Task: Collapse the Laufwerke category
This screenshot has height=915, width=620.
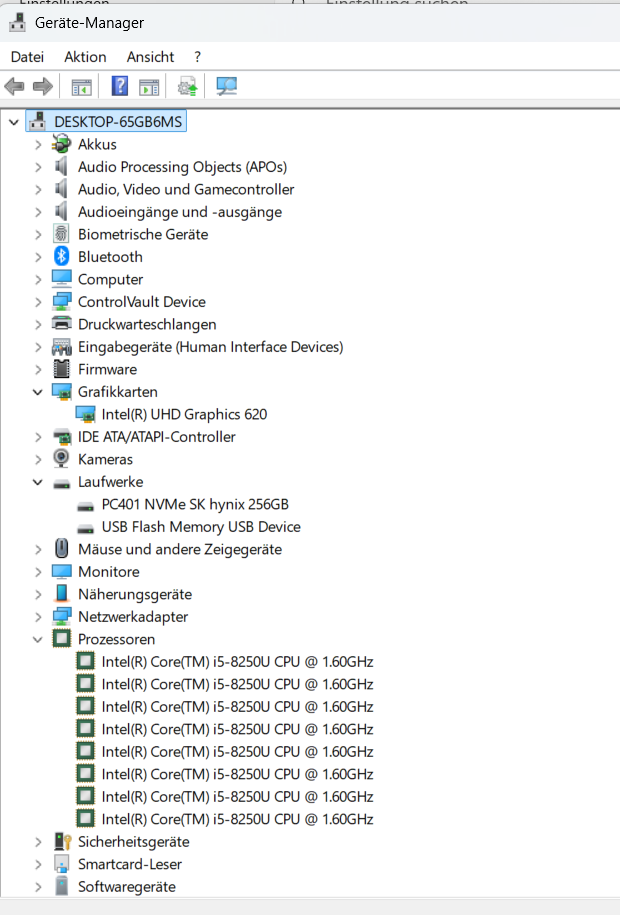Action: tap(38, 482)
